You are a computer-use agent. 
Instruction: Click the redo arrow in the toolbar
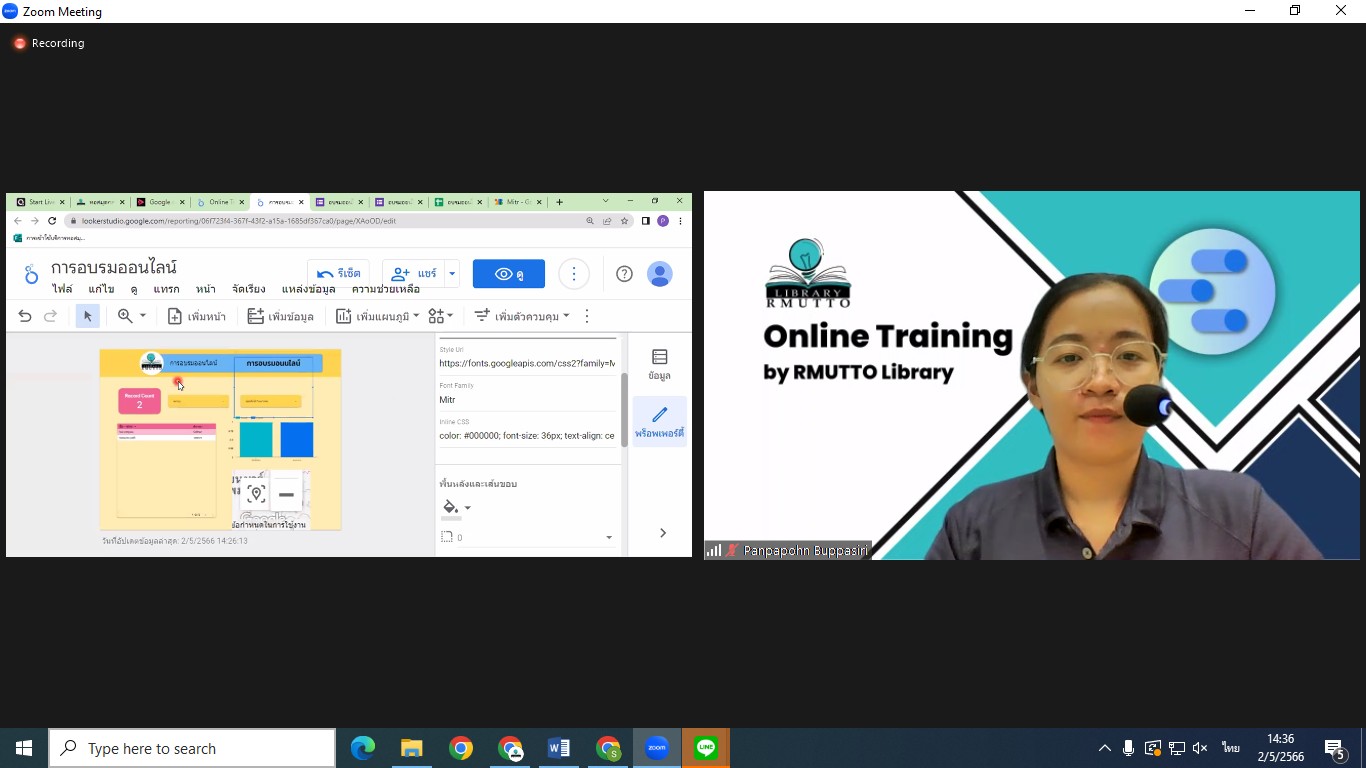50,316
